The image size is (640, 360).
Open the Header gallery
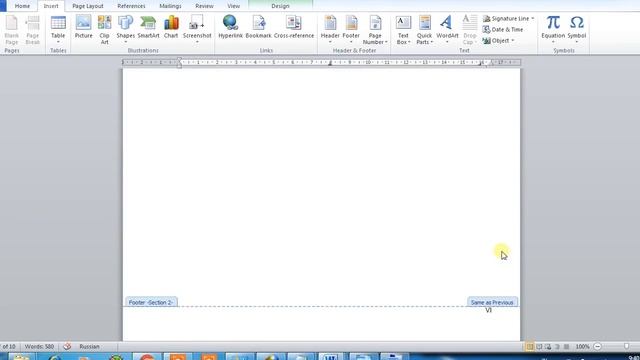click(330, 30)
